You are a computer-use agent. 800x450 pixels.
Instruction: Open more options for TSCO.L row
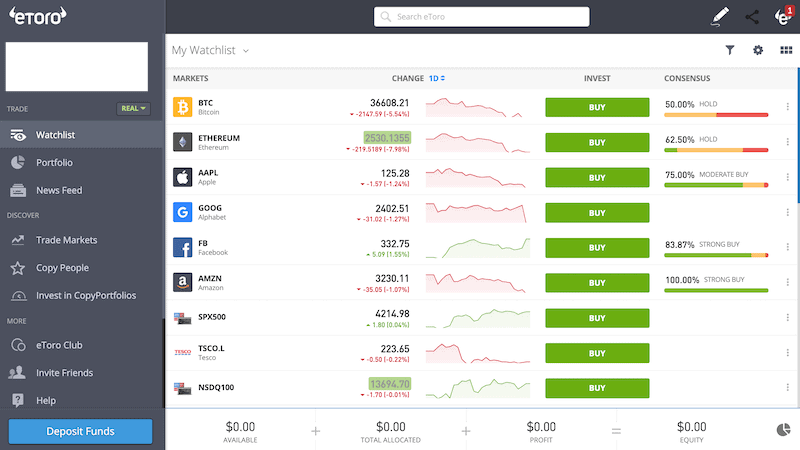(x=787, y=353)
